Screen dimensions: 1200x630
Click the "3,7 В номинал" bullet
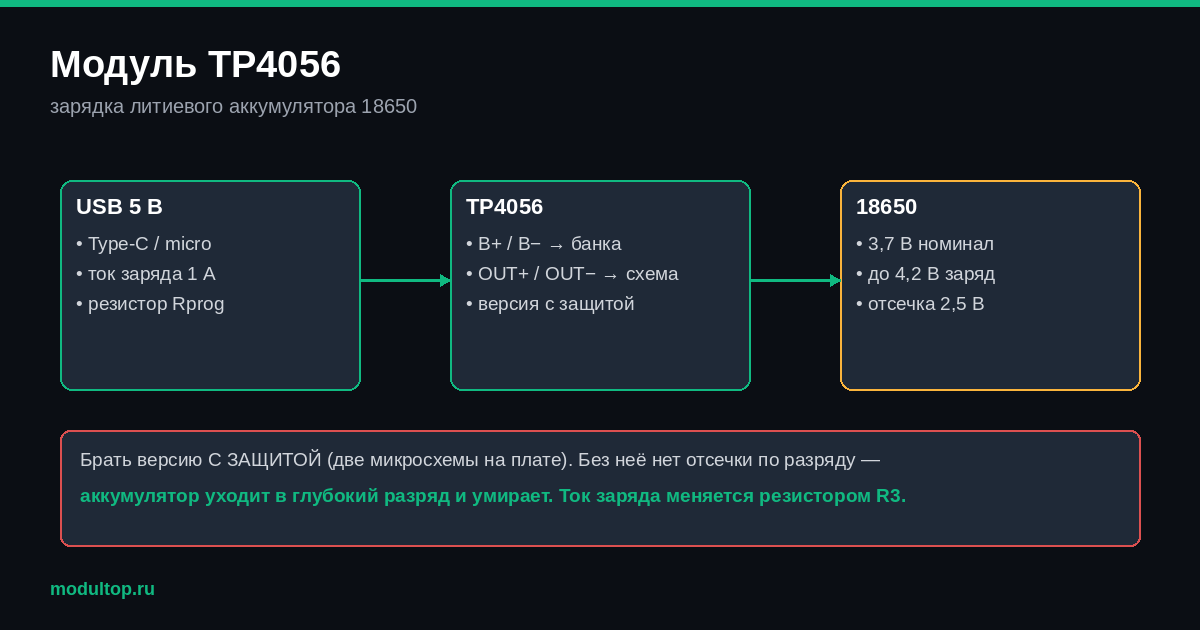point(925,244)
